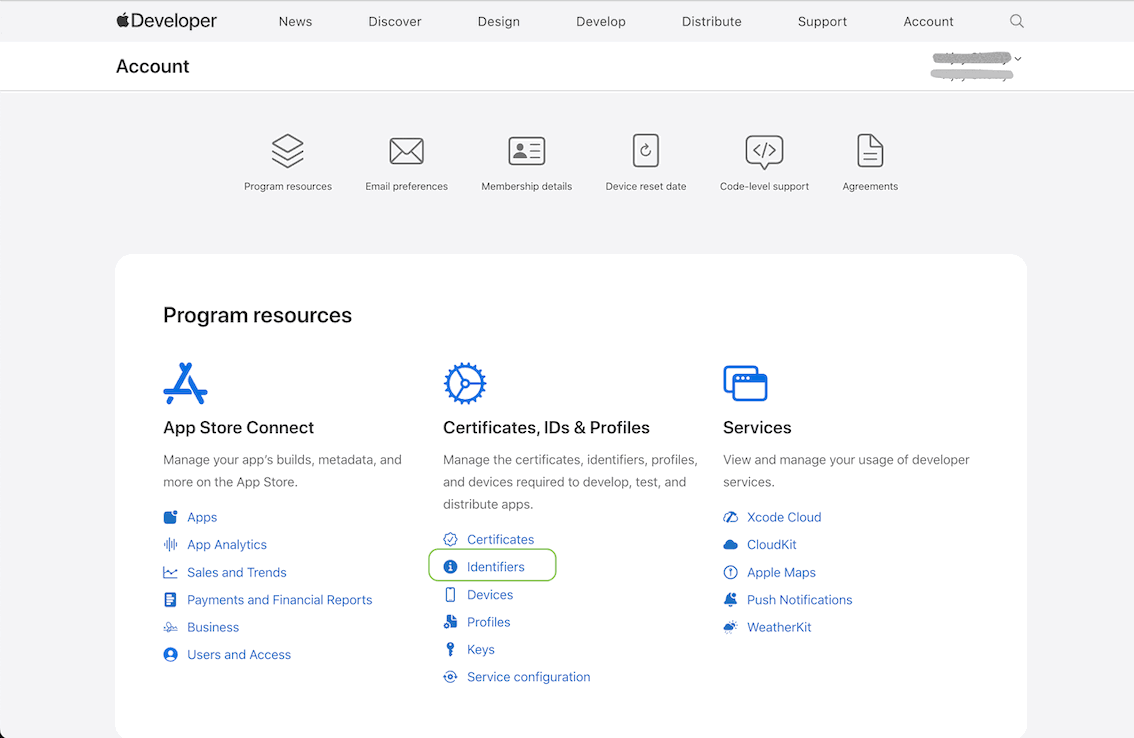Viewport: 1134px width, 738px height.
Task: Click the person icon beside Users and Access
Action: (171, 655)
